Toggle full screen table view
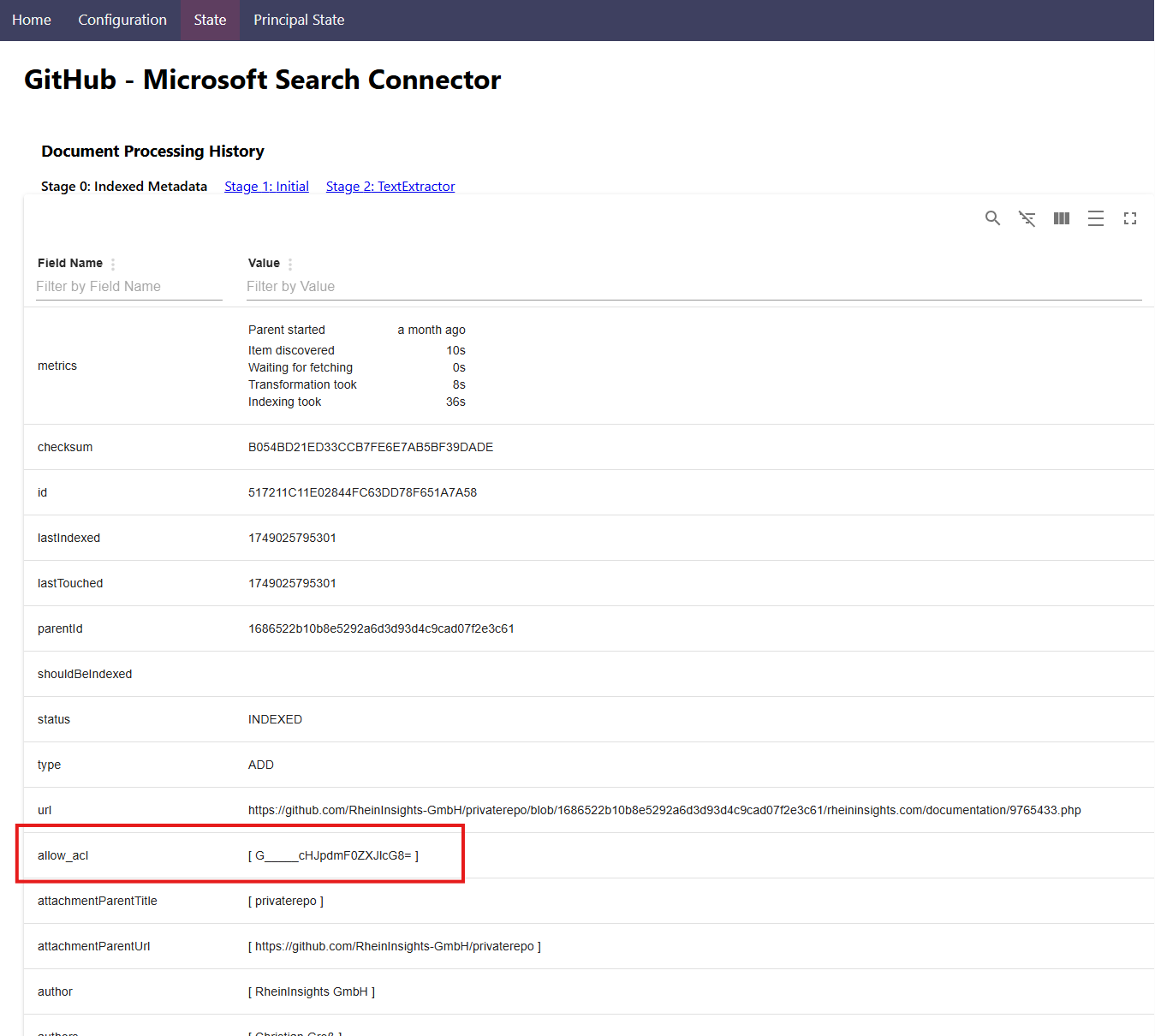The width and height of the screenshot is (1155, 1036). click(1130, 218)
